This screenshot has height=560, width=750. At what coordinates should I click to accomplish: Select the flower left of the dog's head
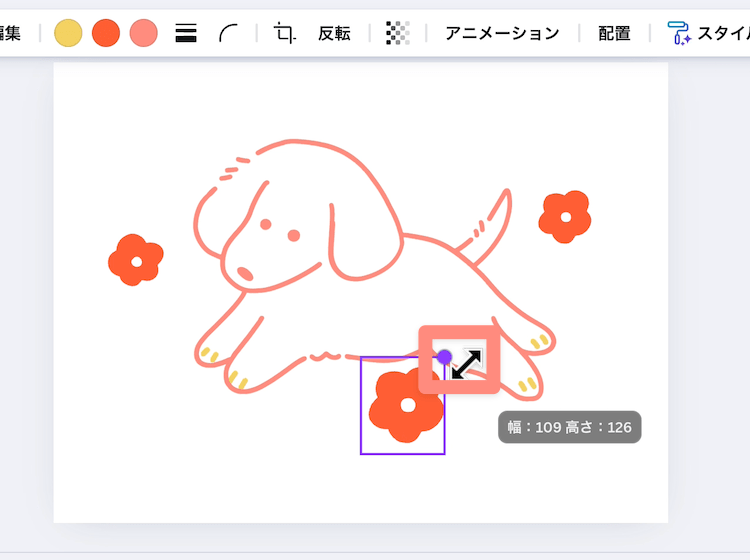(136, 260)
